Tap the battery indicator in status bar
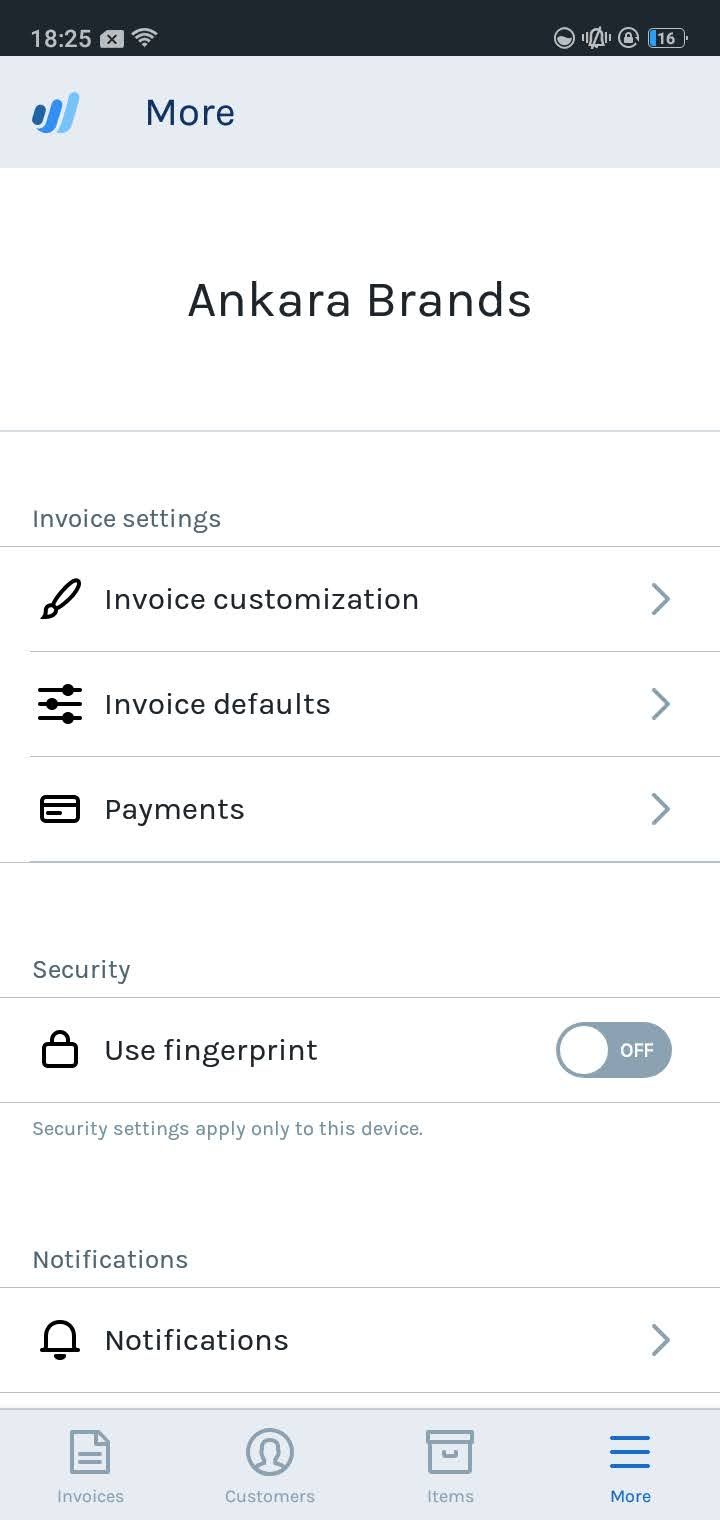This screenshot has height=1520, width=720. tap(667, 38)
